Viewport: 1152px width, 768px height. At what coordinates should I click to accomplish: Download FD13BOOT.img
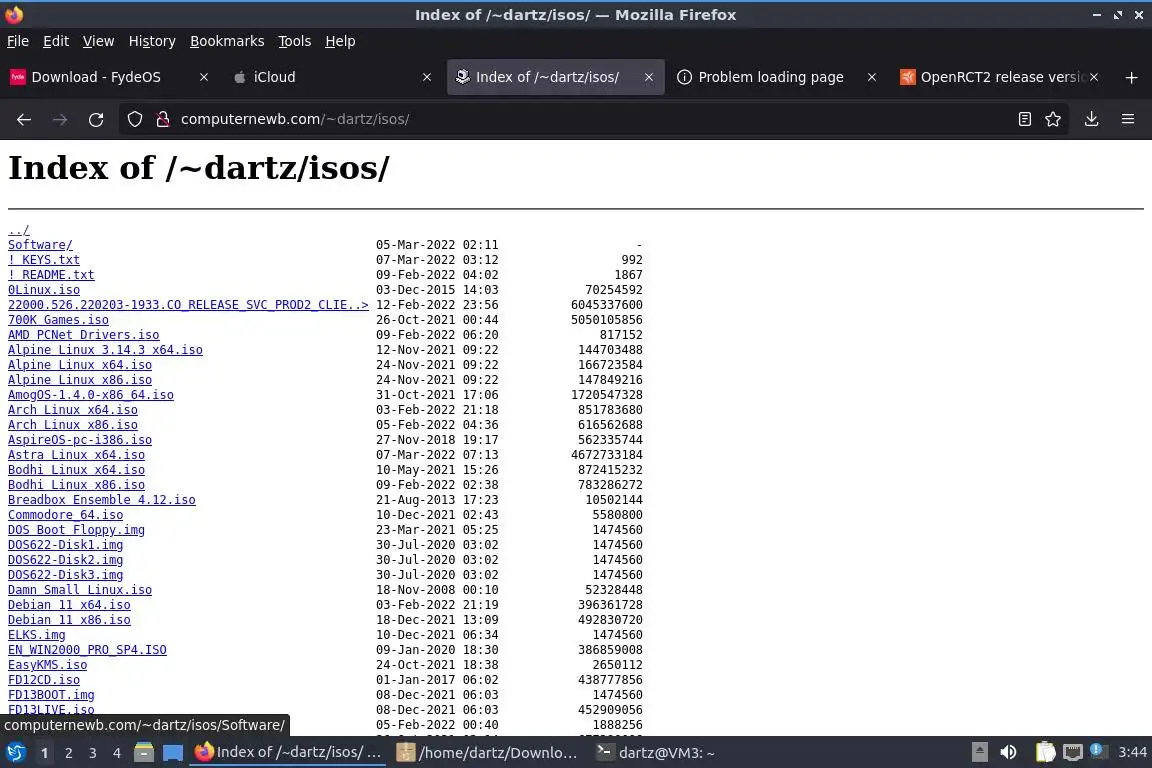click(51, 695)
